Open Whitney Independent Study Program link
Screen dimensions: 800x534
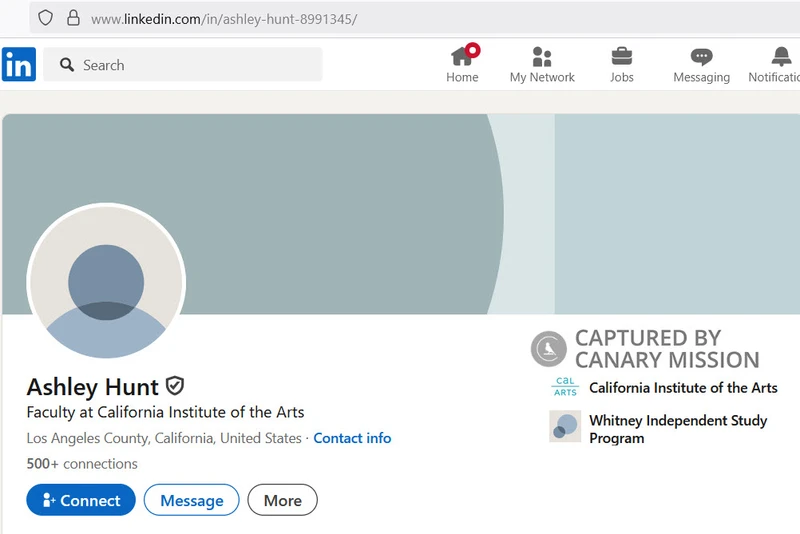point(678,429)
